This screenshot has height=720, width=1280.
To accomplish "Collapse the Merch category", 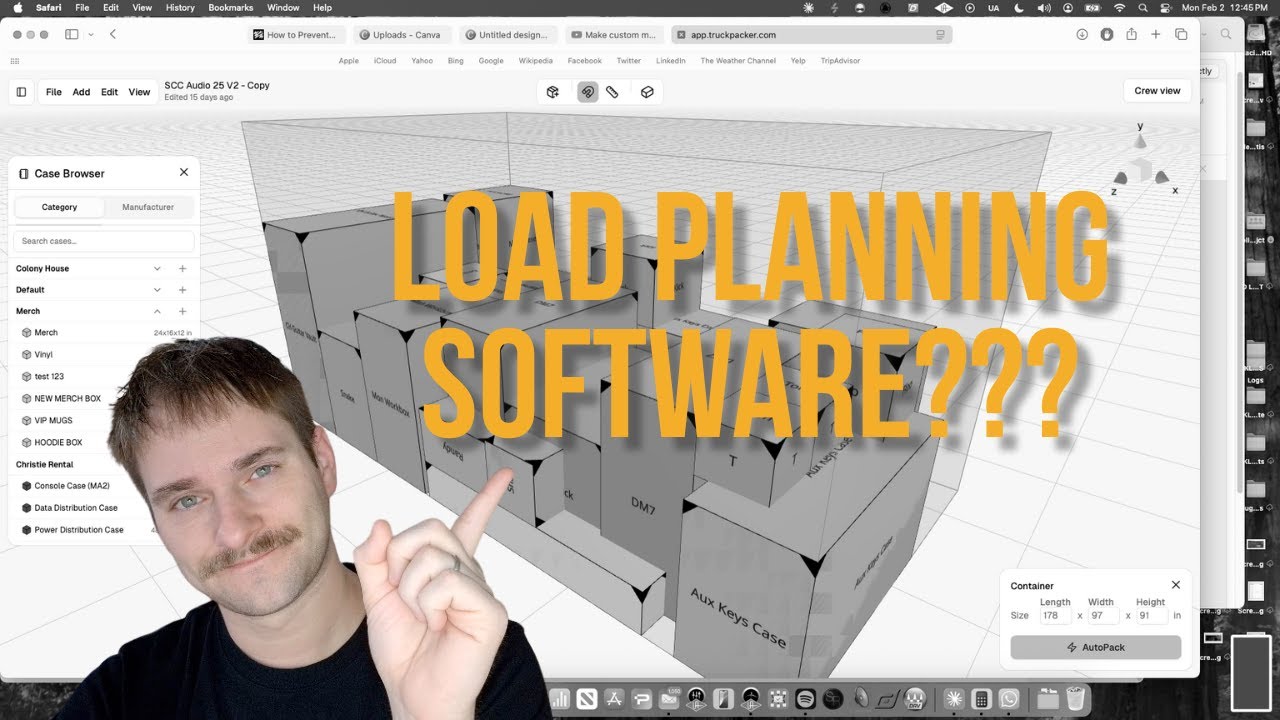I will tap(157, 311).
